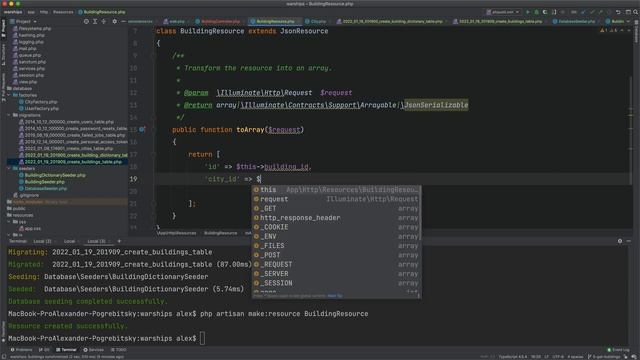Open terminal settings gear icon
The image size is (640, 360).
(x=620, y=241)
